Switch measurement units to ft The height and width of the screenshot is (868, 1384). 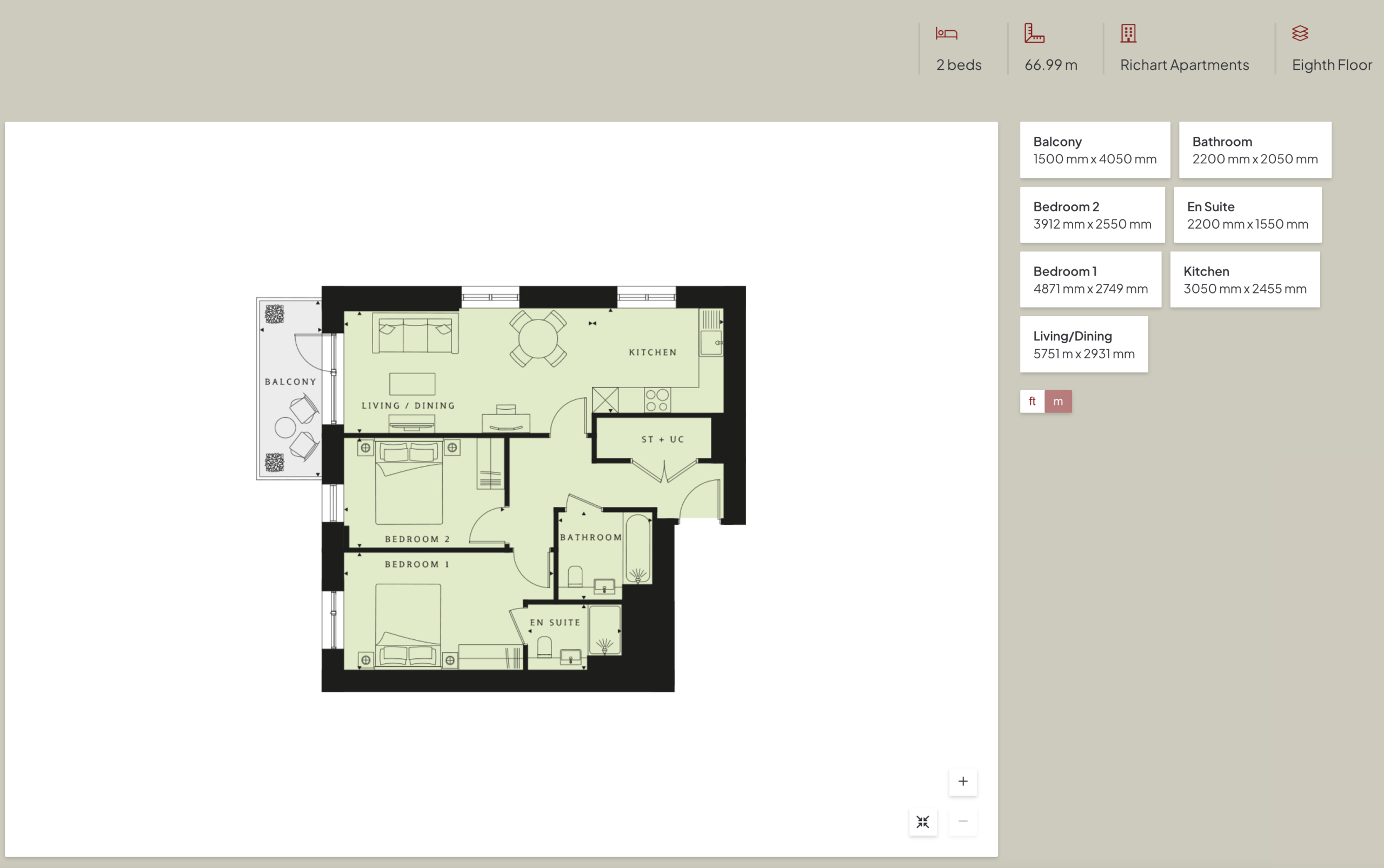click(x=1032, y=401)
